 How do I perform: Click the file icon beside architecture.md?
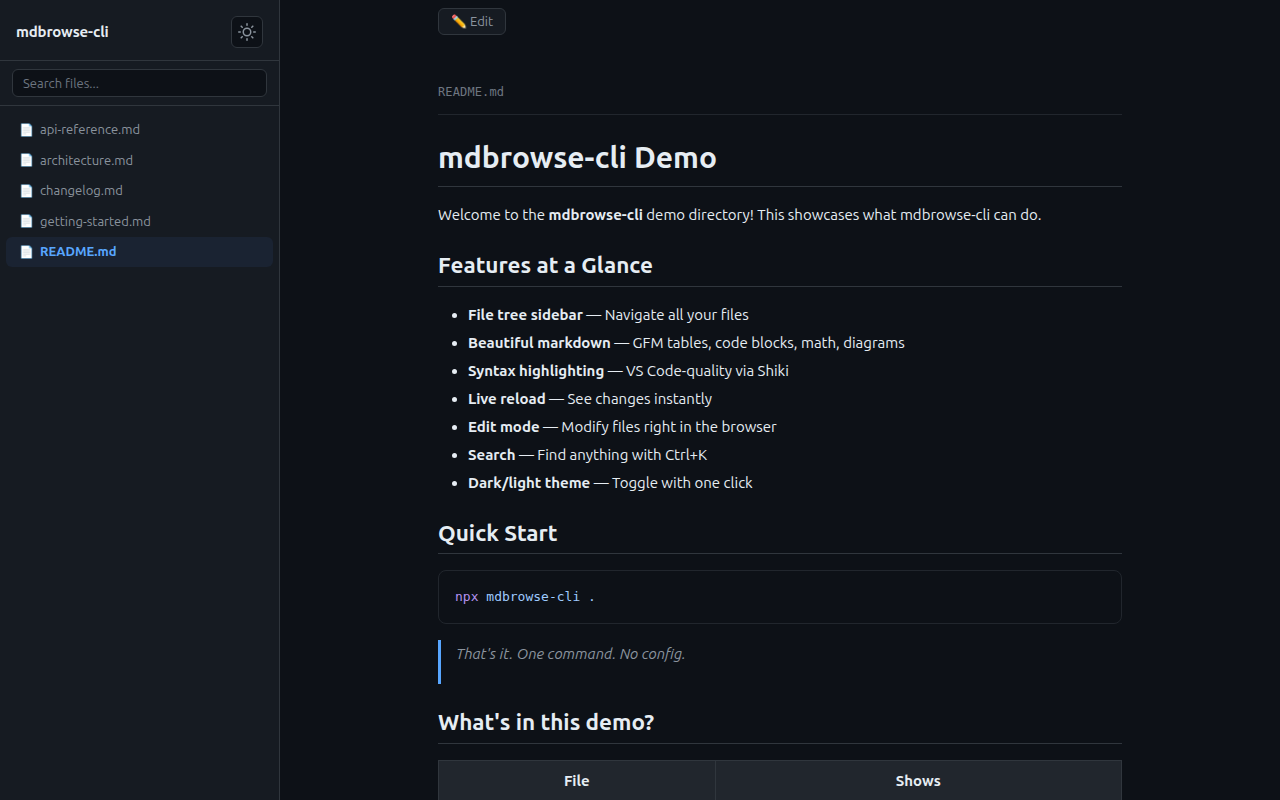[x=27, y=160]
